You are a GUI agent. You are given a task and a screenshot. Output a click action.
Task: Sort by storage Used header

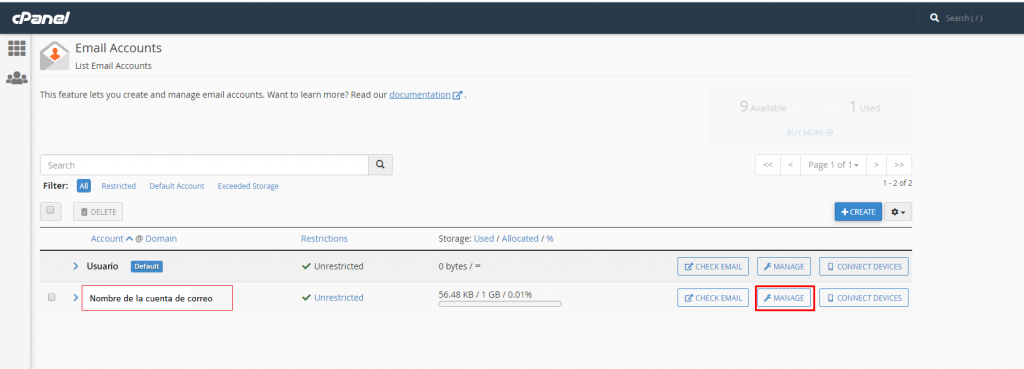click(484, 238)
